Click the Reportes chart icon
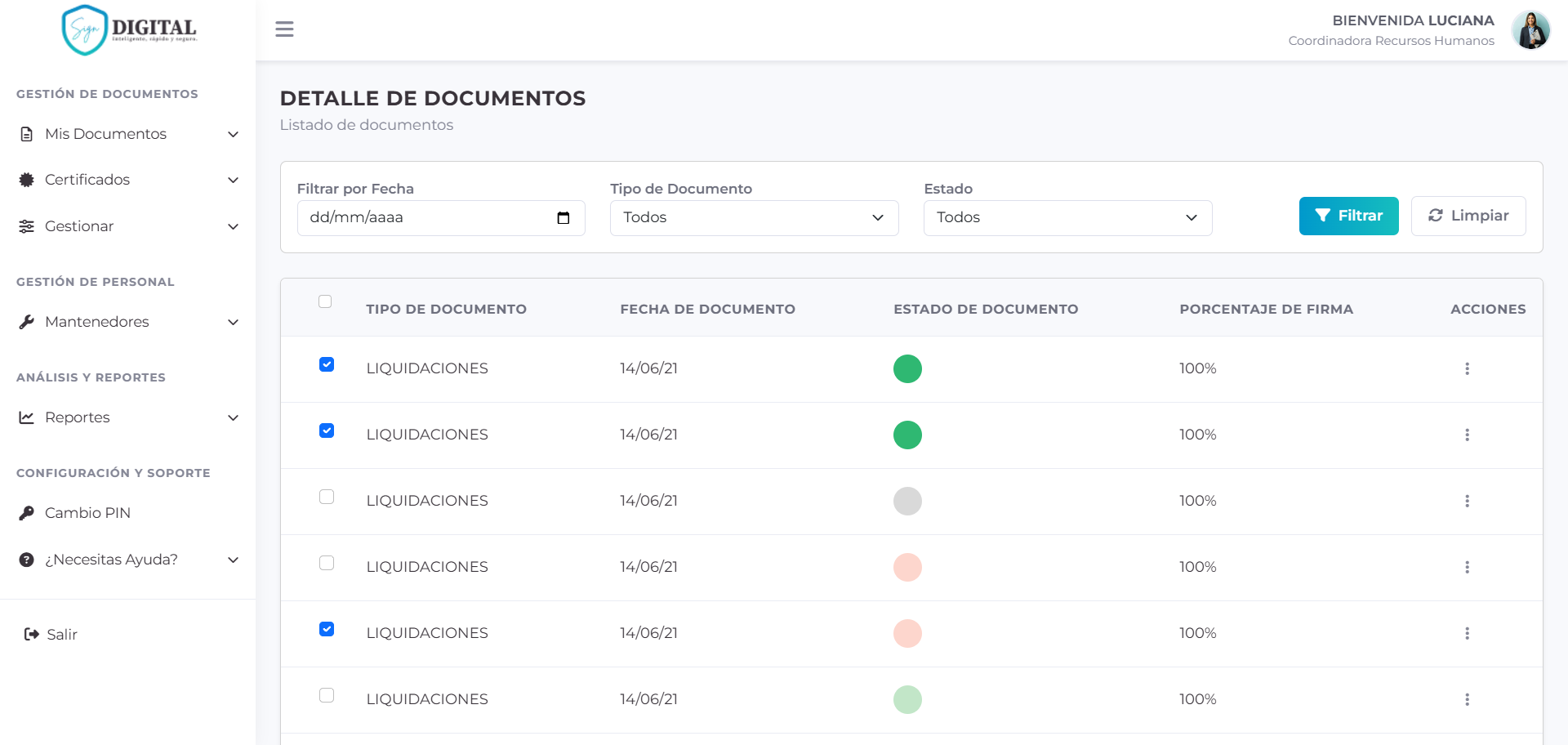The width and height of the screenshot is (1568, 745). tap(27, 417)
